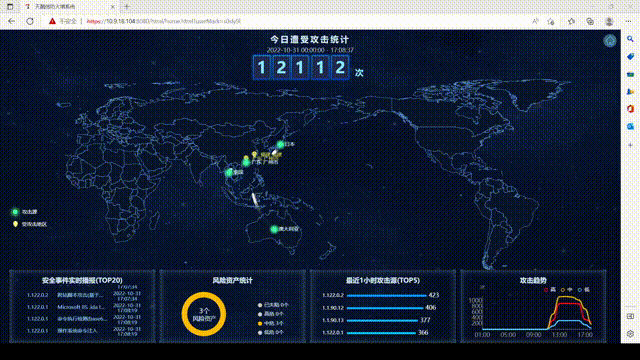
Task: Open the Edge sidebar search icon
Action: pos(630,39)
